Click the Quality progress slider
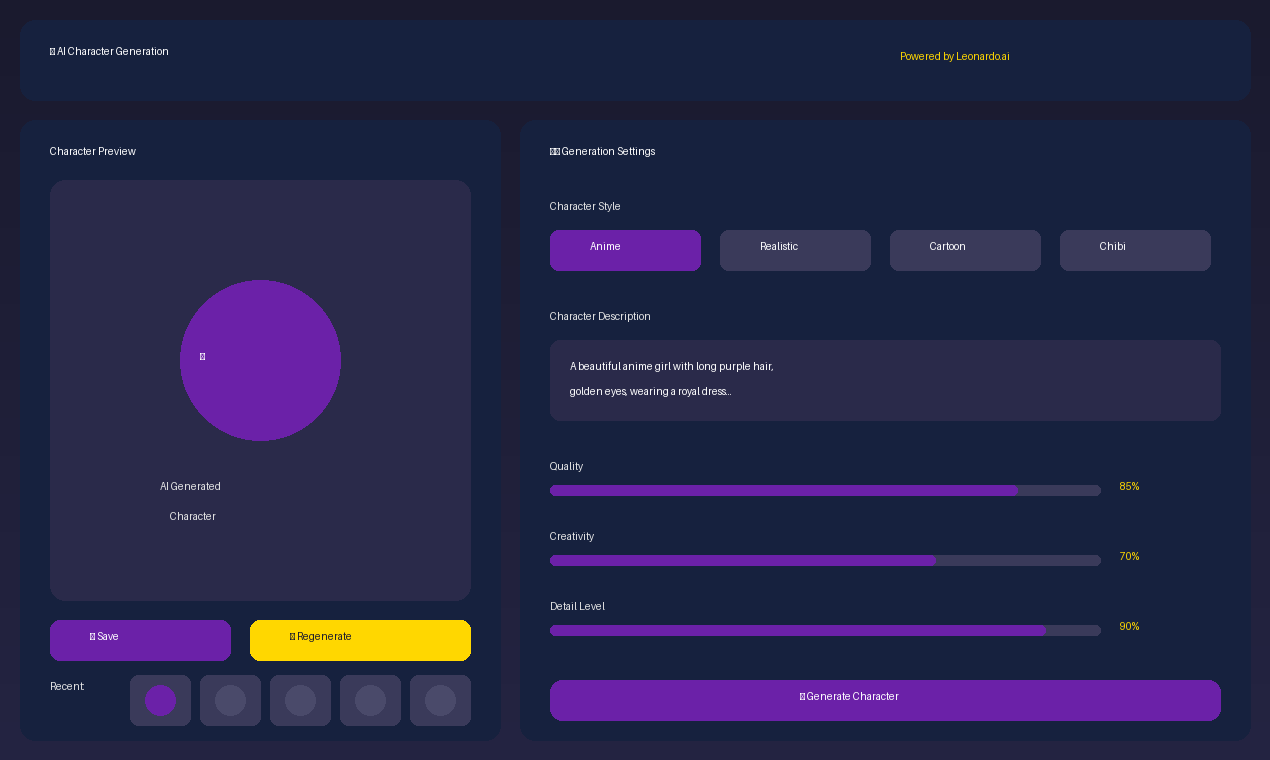 (x=825, y=490)
